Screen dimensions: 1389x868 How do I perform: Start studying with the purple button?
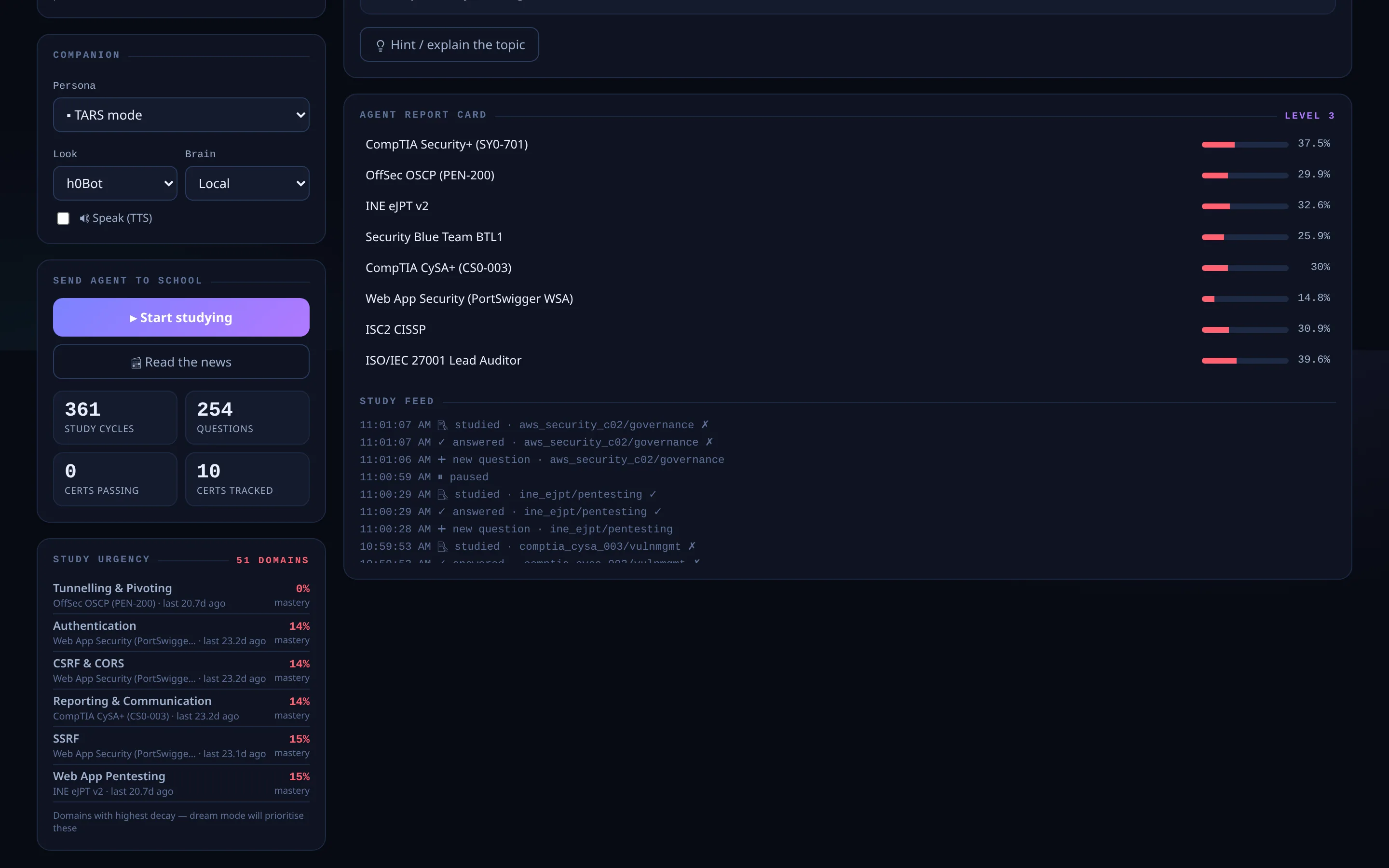181,317
